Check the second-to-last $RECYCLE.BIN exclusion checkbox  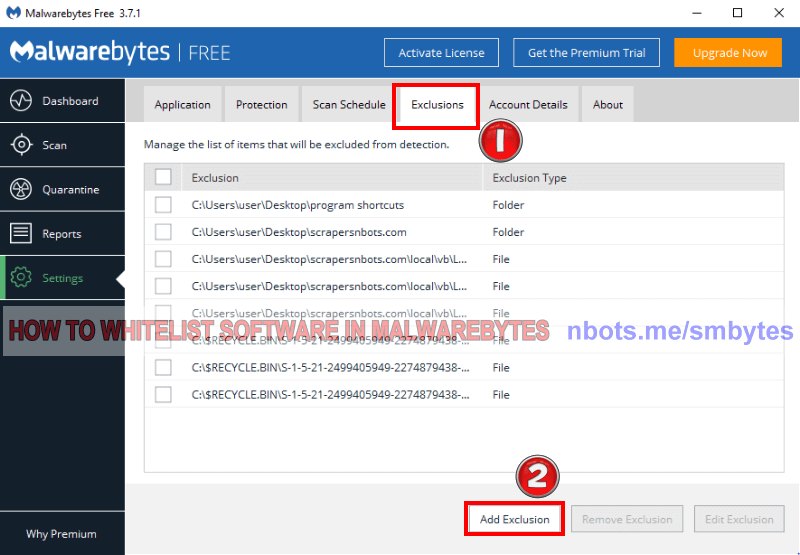coord(163,367)
